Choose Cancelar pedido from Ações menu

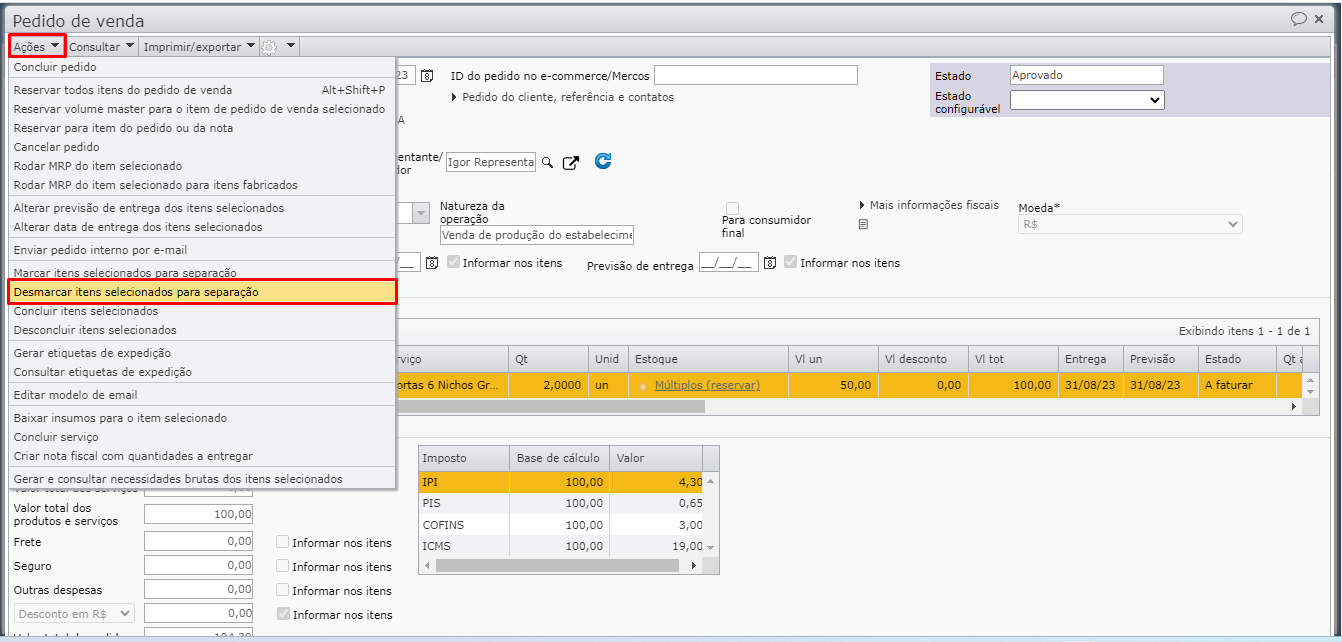tap(57, 147)
